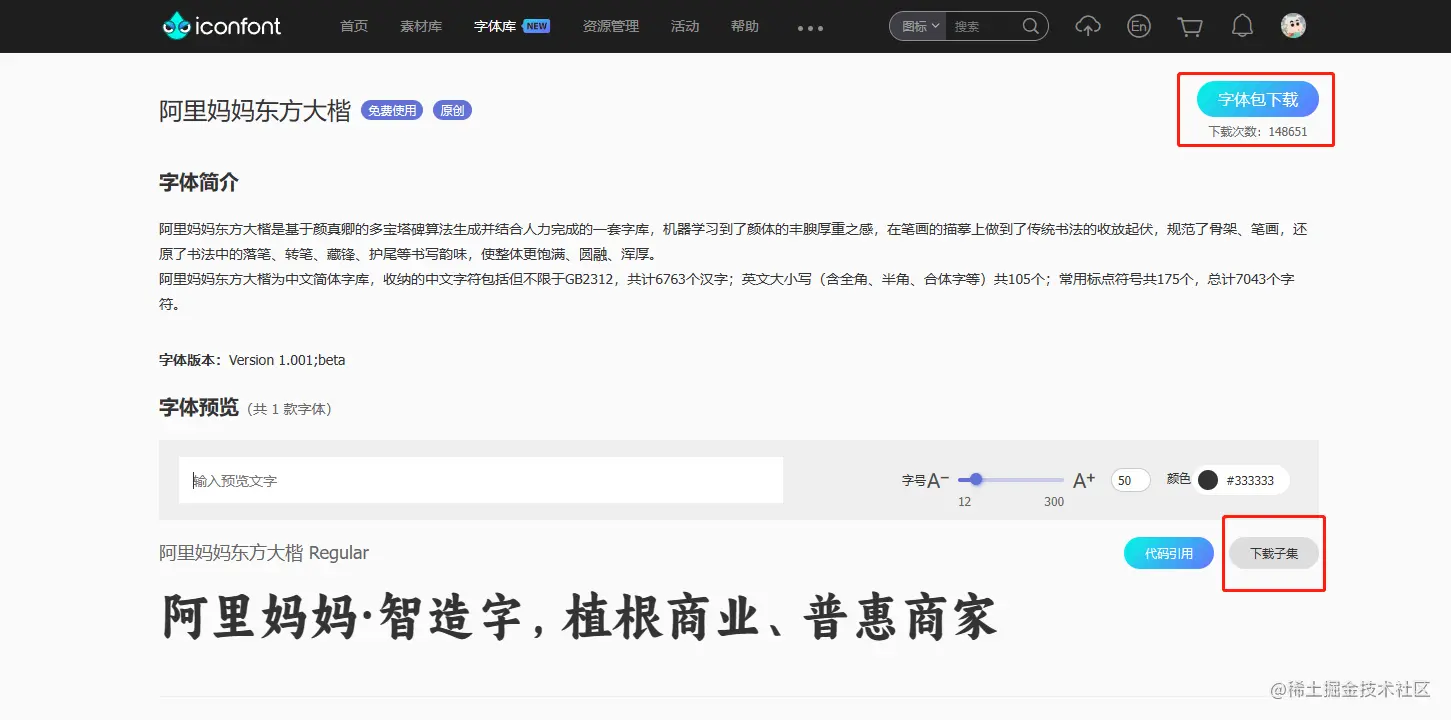Open the 素材库 menu

tap(421, 26)
